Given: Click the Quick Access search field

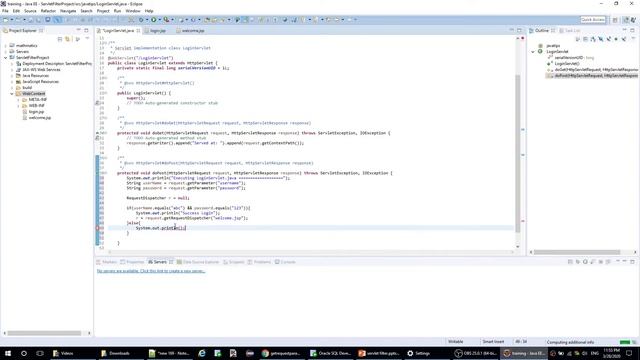Looking at the screenshot, I should coord(593,20).
